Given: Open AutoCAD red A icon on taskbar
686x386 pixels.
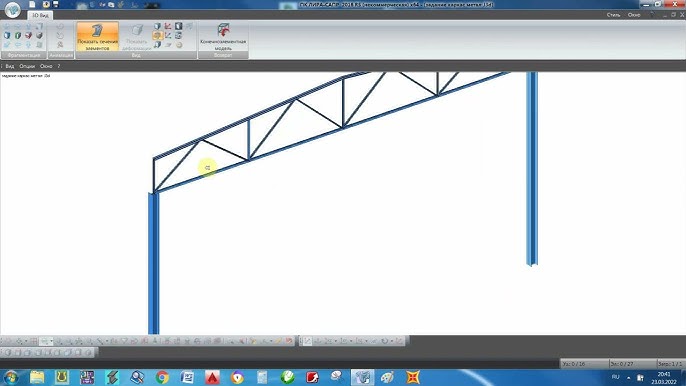Looking at the screenshot, I should click(x=212, y=377).
